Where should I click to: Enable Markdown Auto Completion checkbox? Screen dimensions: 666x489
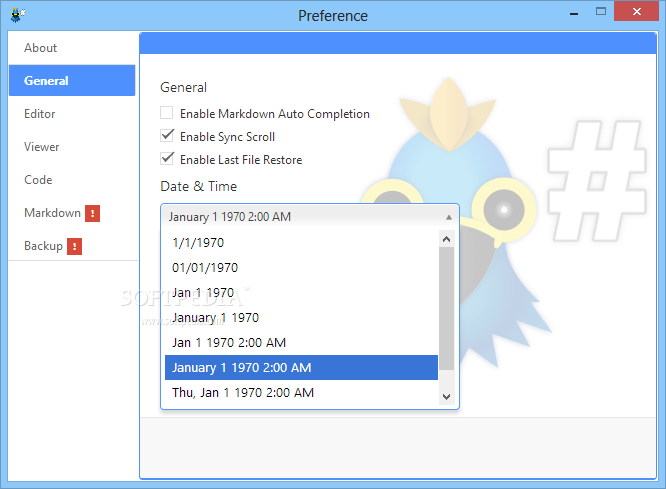[x=166, y=113]
